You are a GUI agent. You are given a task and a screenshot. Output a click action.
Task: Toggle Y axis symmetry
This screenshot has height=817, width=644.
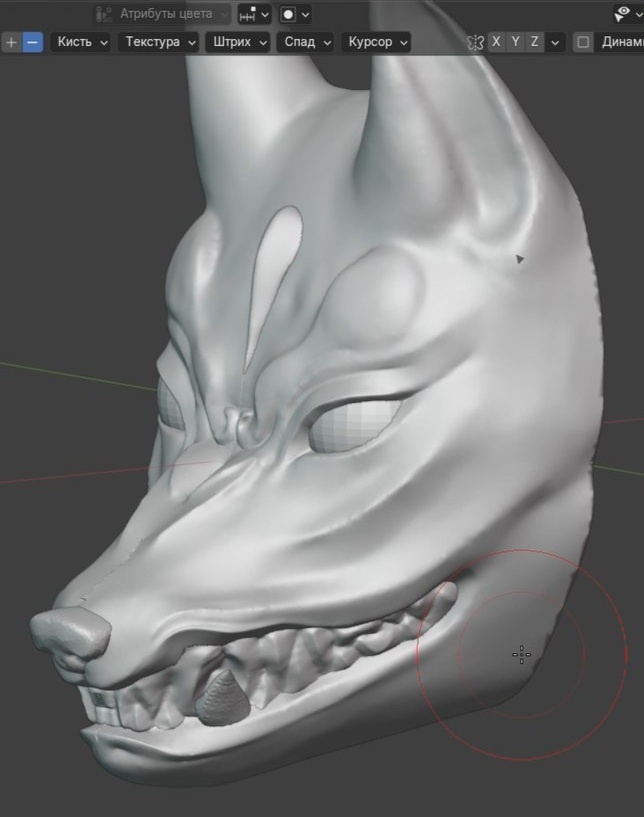pos(515,42)
